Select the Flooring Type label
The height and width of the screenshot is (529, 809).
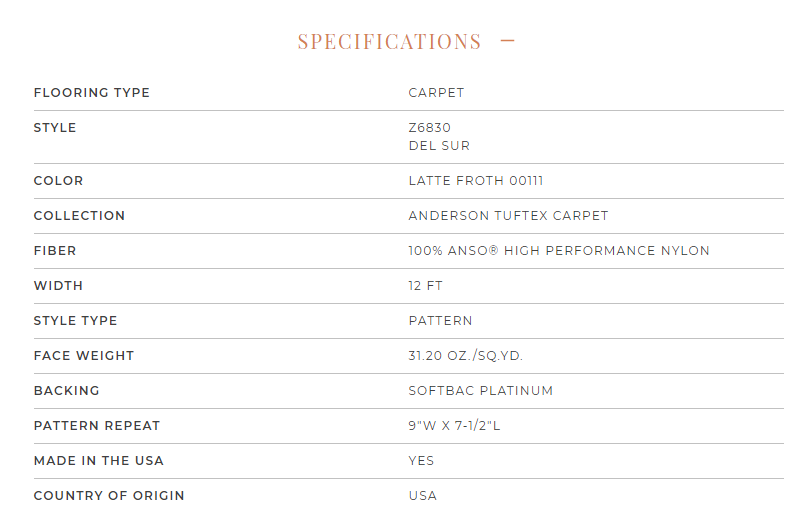pyautogui.click(x=92, y=93)
